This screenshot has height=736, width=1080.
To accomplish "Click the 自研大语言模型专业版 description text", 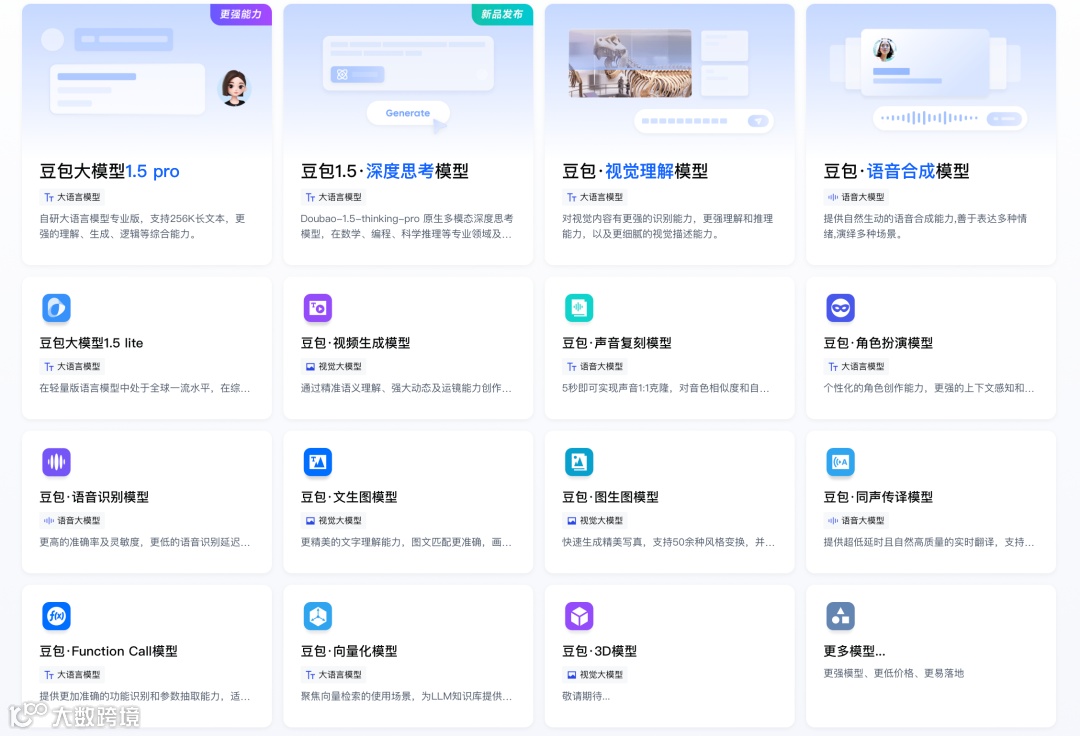I will point(143,227).
